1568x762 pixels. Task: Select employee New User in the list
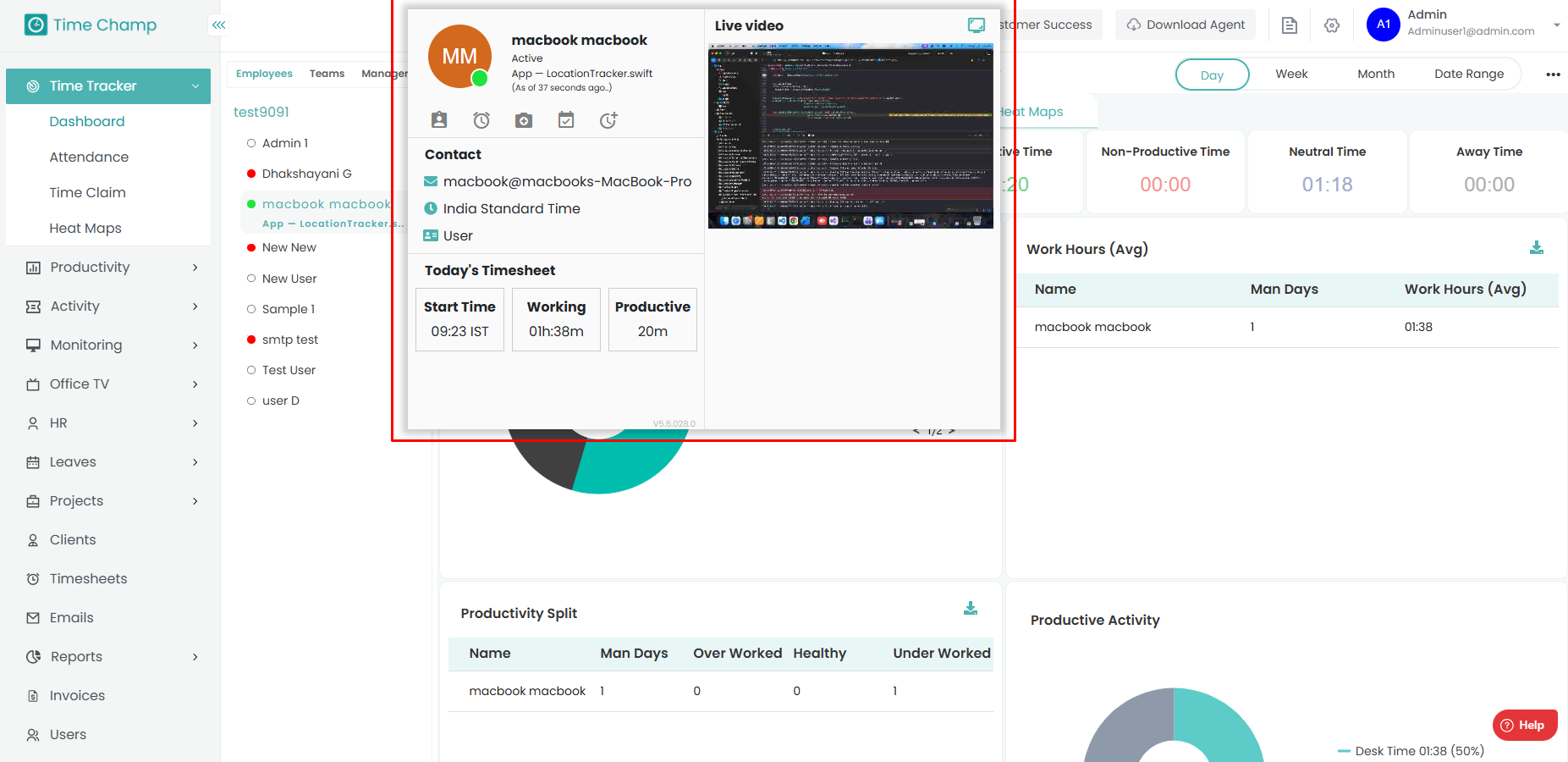point(289,279)
